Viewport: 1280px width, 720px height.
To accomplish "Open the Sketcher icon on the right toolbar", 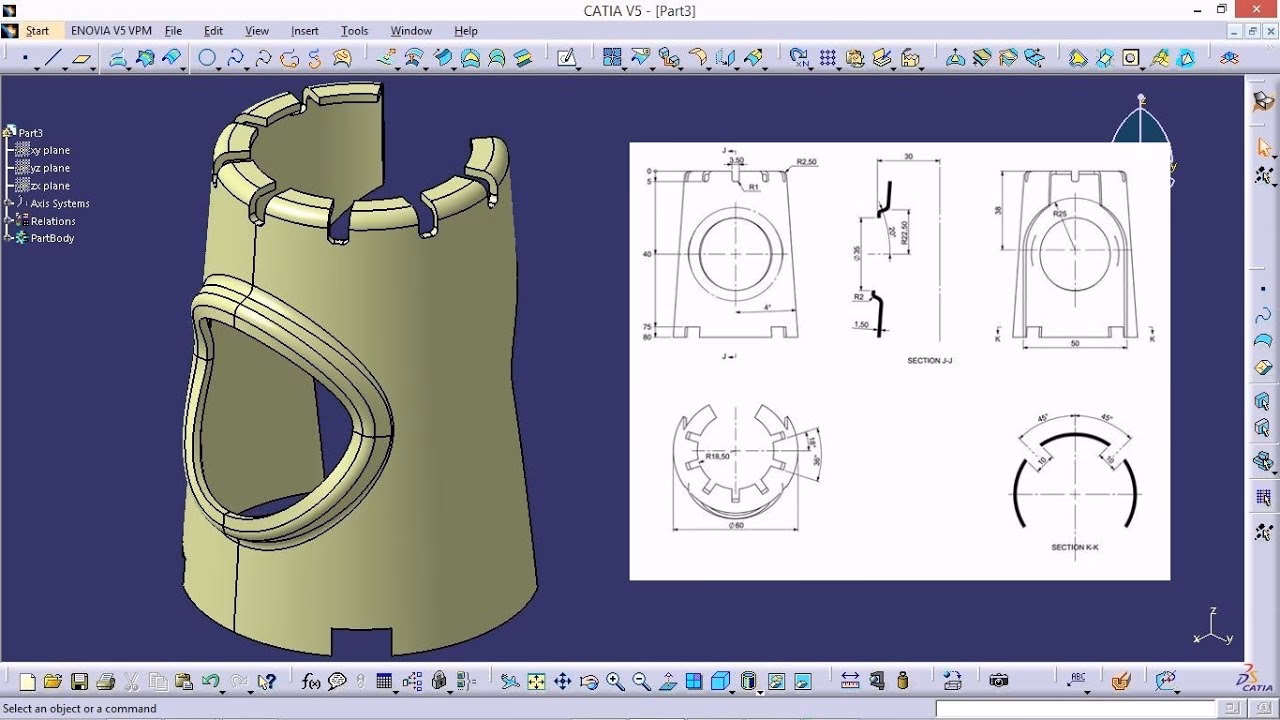I will point(1262,100).
